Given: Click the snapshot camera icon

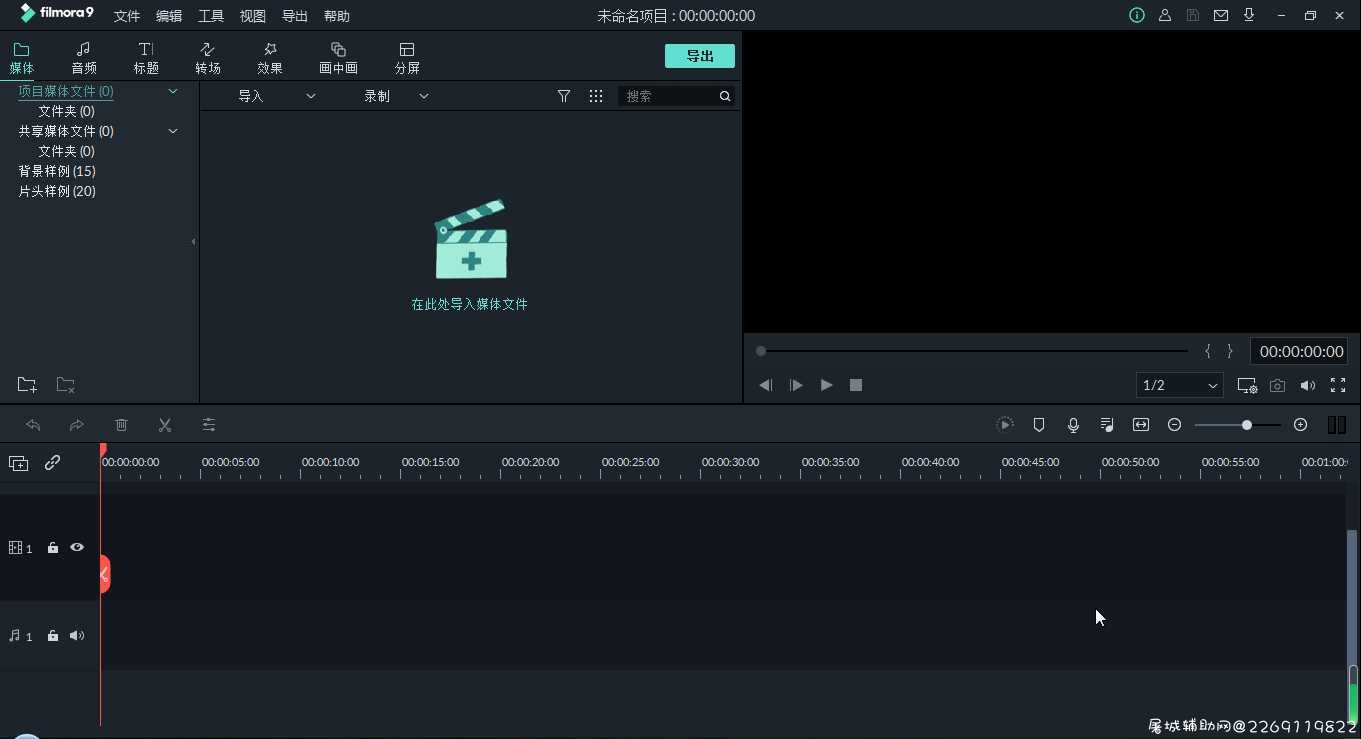Looking at the screenshot, I should [1277, 385].
